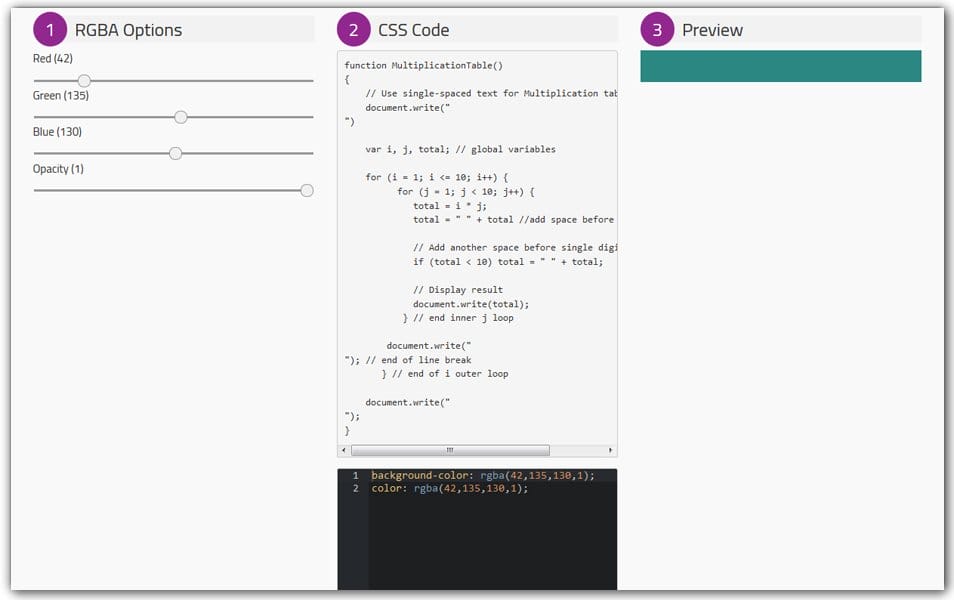Select the Green slider handle
This screenshot has width=954, height=600.
(x=180, y=117)
